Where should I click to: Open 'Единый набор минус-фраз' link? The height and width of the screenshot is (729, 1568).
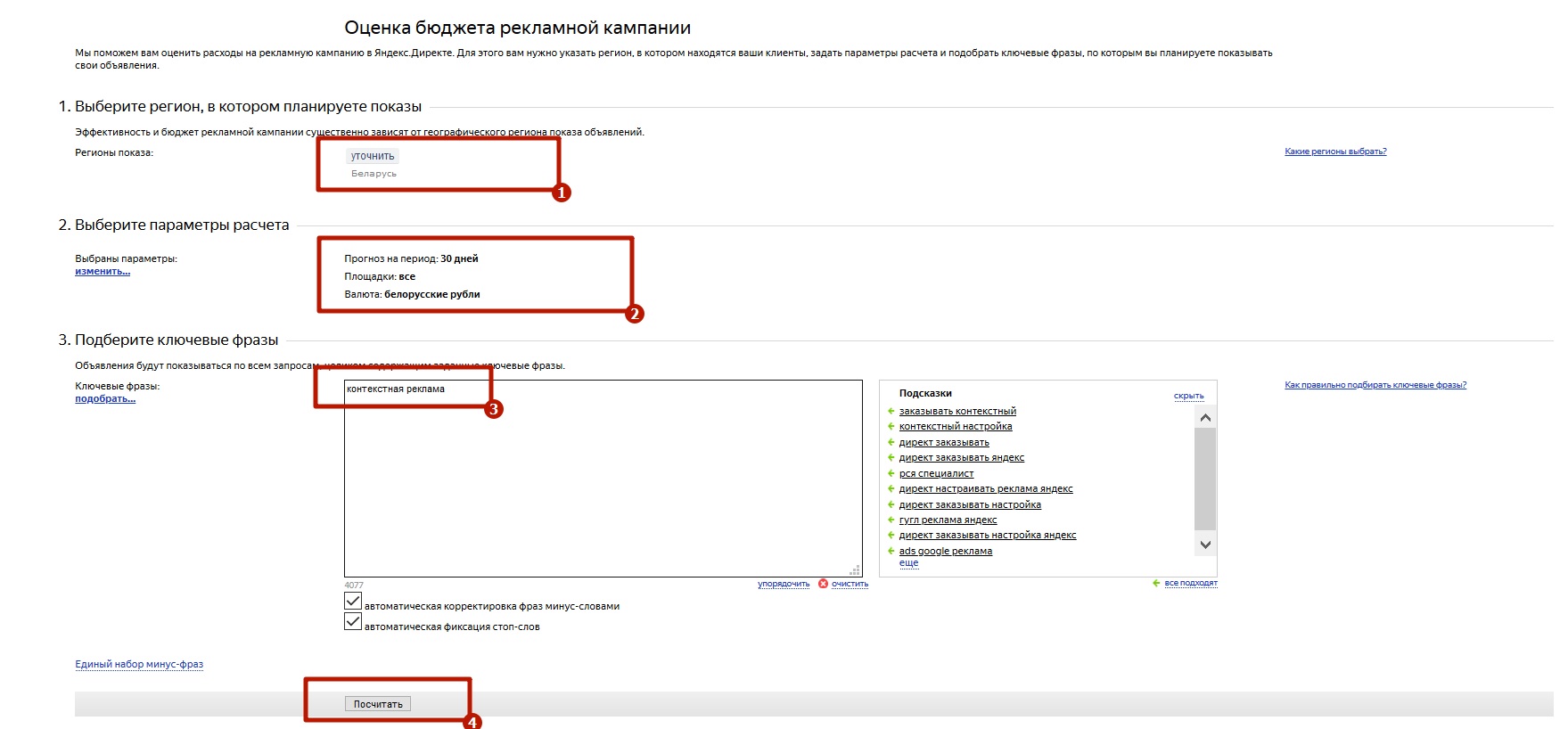(139, 664)
